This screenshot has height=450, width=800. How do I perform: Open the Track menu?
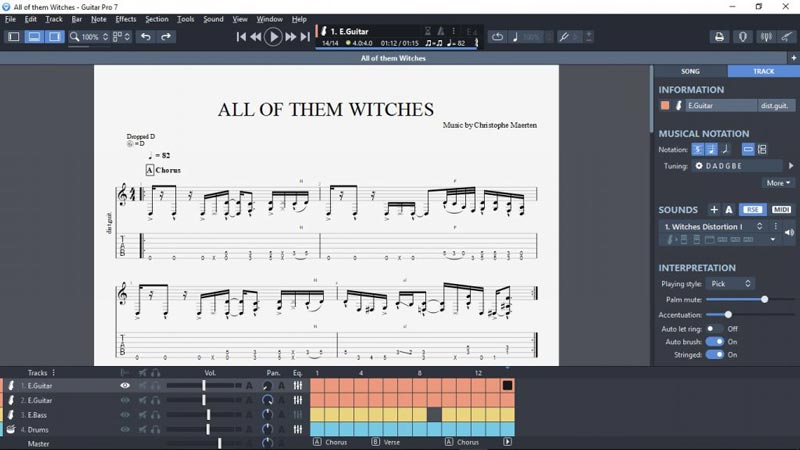(54, 19)
